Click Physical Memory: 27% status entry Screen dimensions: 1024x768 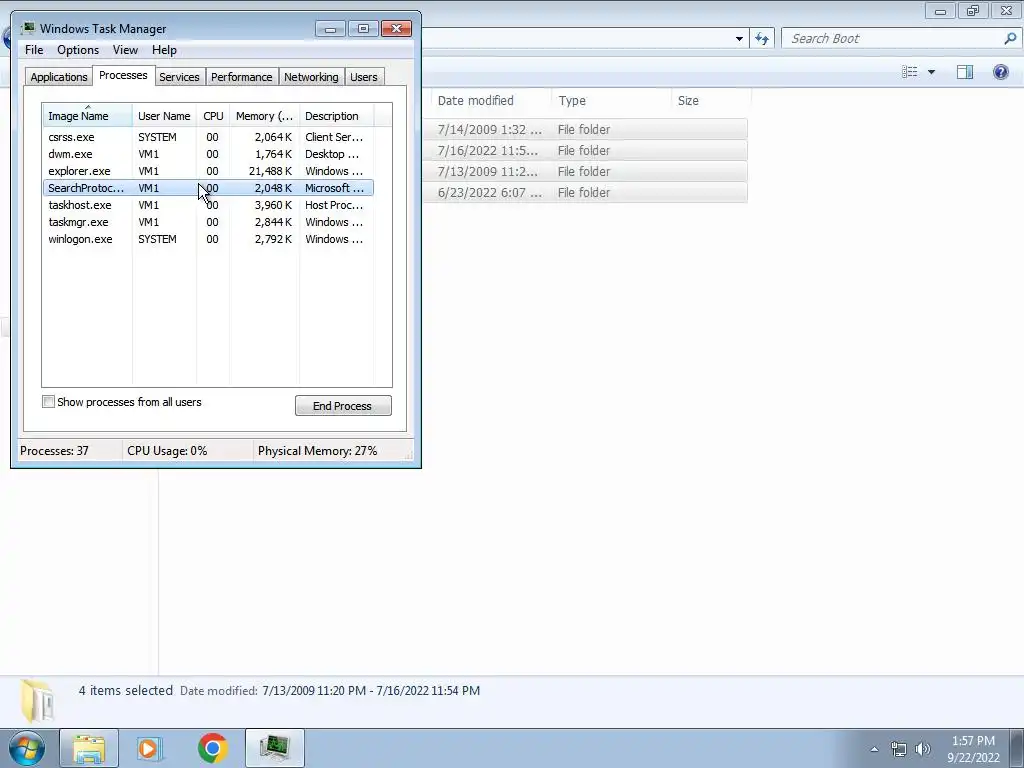[317, 451]
